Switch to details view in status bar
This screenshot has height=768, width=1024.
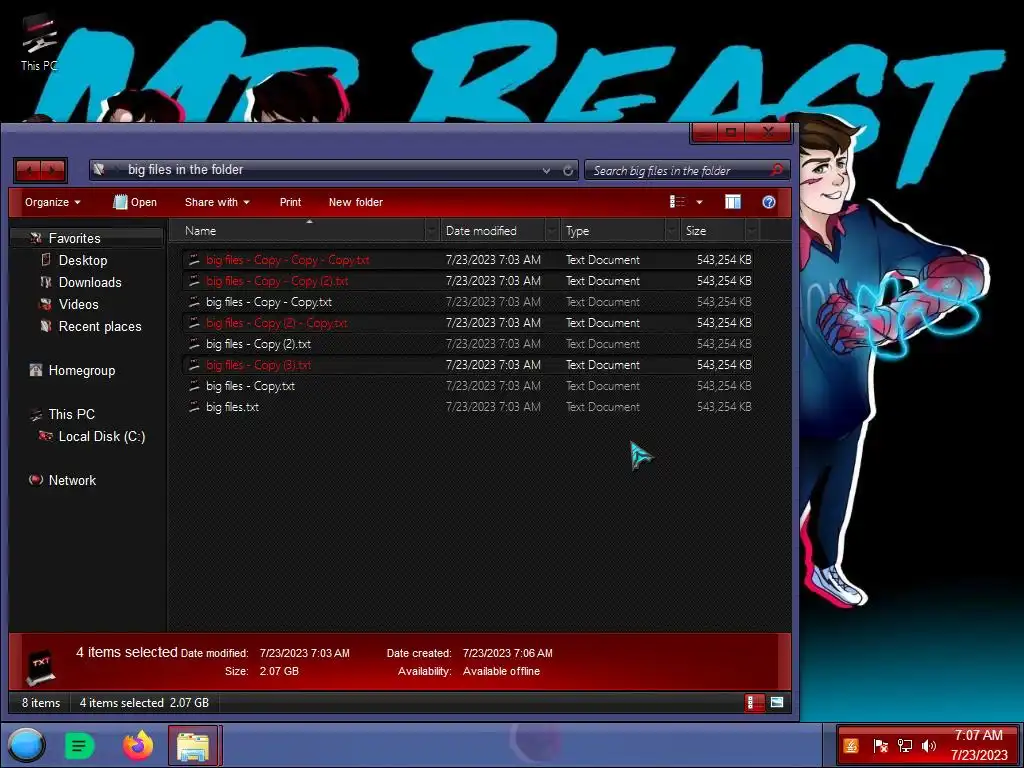754,703
